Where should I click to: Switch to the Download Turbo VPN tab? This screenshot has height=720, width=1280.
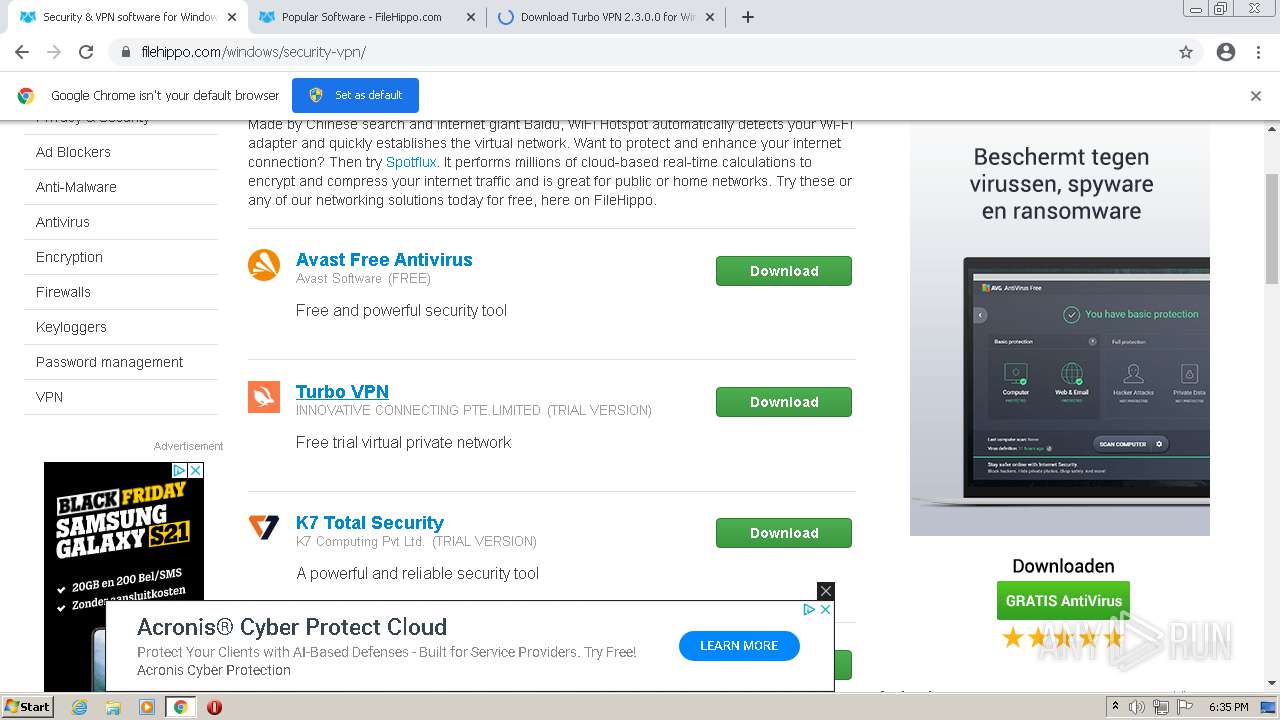(607, 17)
